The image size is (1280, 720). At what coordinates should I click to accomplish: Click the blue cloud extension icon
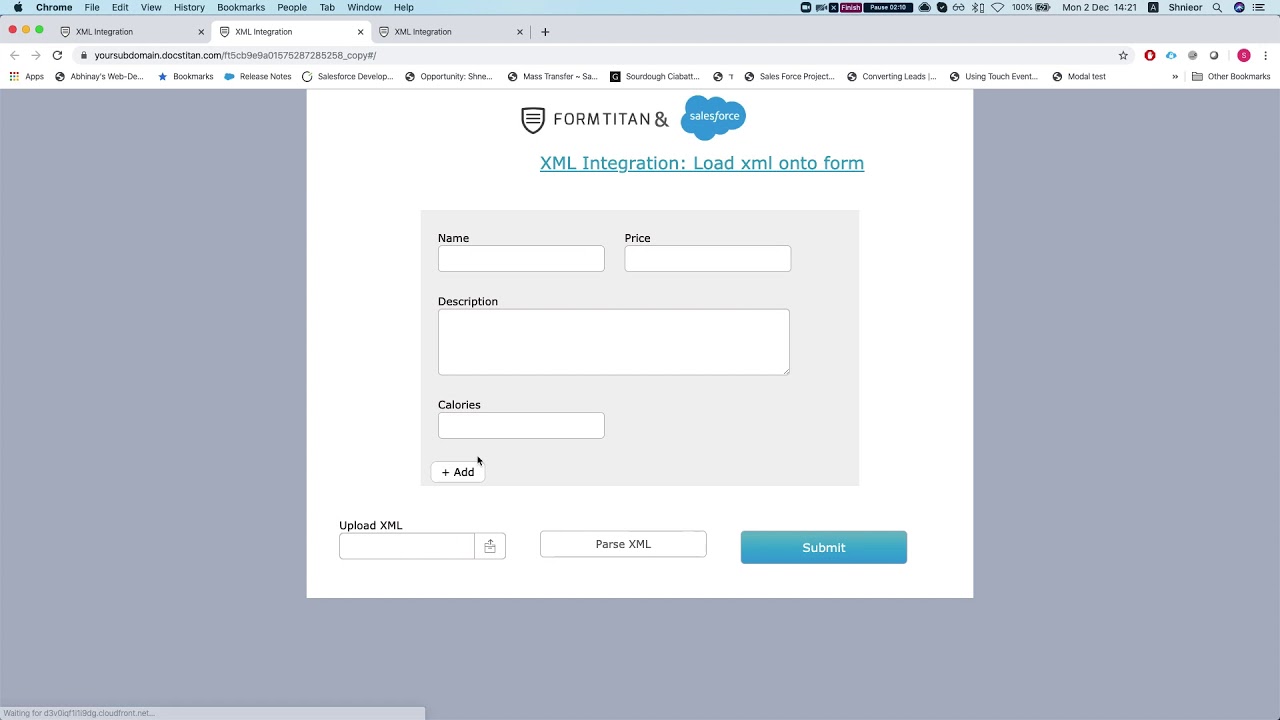pyautogui.click(x=1171, y=56)
